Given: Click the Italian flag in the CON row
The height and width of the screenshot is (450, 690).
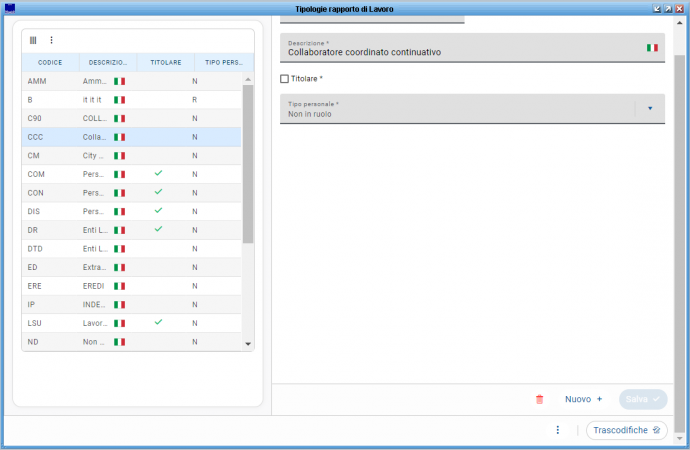Looking at the screenshot, I should (x=119, y=193).
